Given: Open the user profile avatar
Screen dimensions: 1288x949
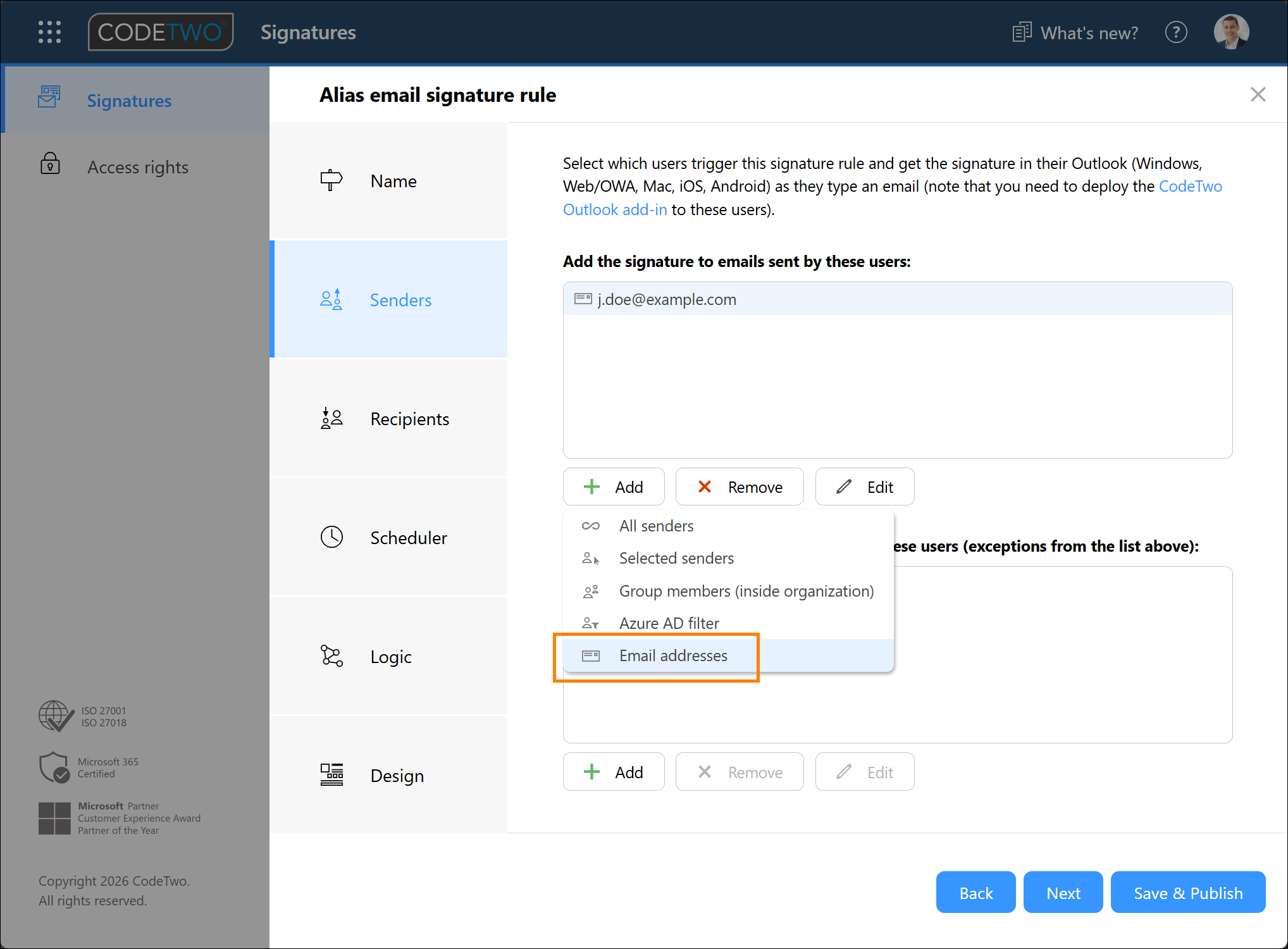Looking at the screenshot, I should 1231,32.
